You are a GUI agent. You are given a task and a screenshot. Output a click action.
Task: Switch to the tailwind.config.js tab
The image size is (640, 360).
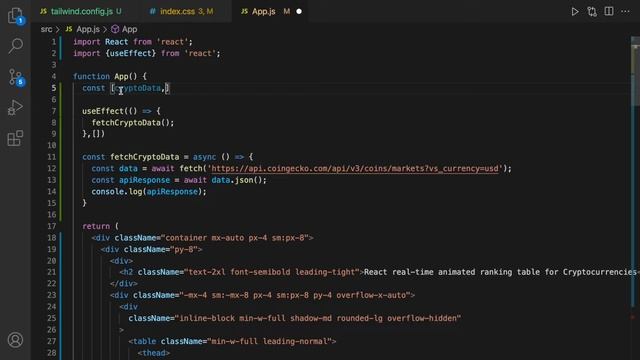(x=81, y=11)
